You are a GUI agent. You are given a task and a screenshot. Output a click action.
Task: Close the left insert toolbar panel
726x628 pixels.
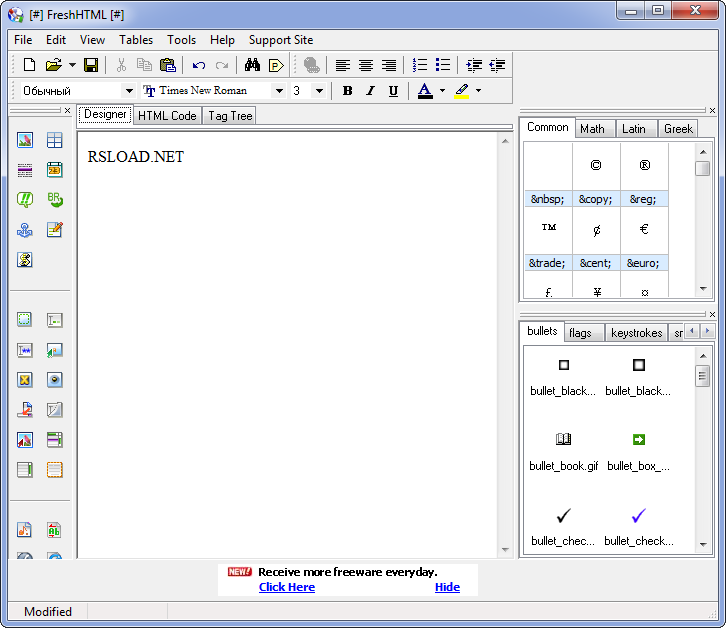pos(68,110)
